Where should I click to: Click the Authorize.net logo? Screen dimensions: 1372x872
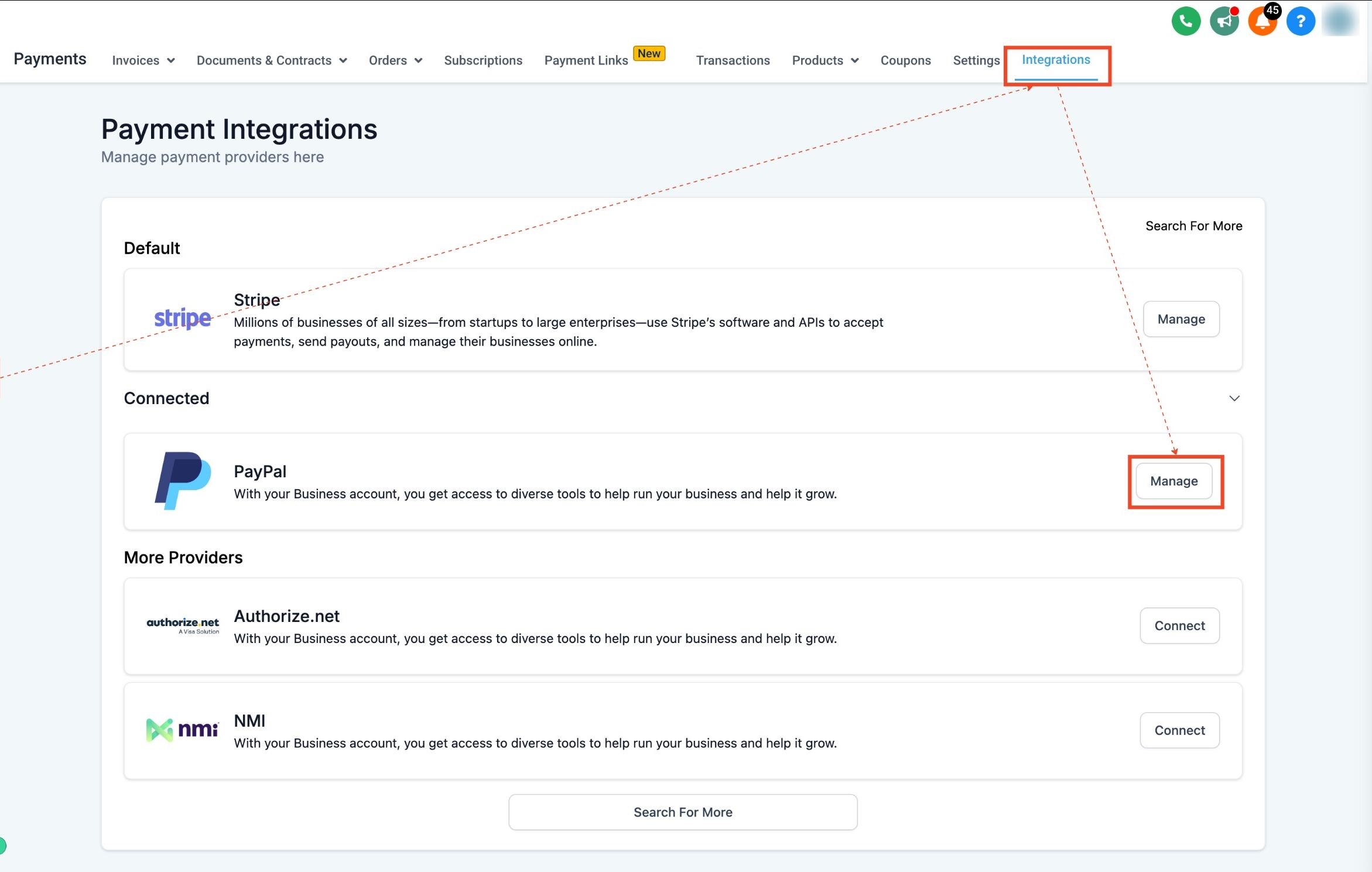[183, 625]
